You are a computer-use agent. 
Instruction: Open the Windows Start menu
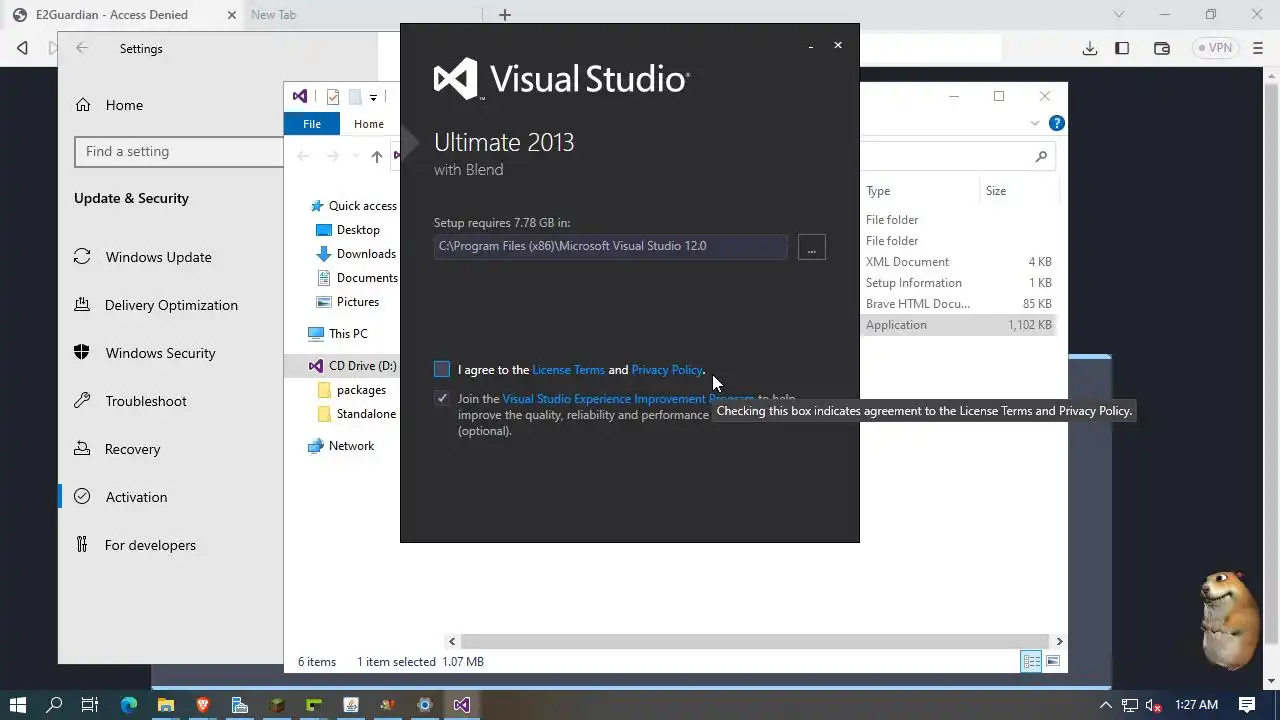18,705
